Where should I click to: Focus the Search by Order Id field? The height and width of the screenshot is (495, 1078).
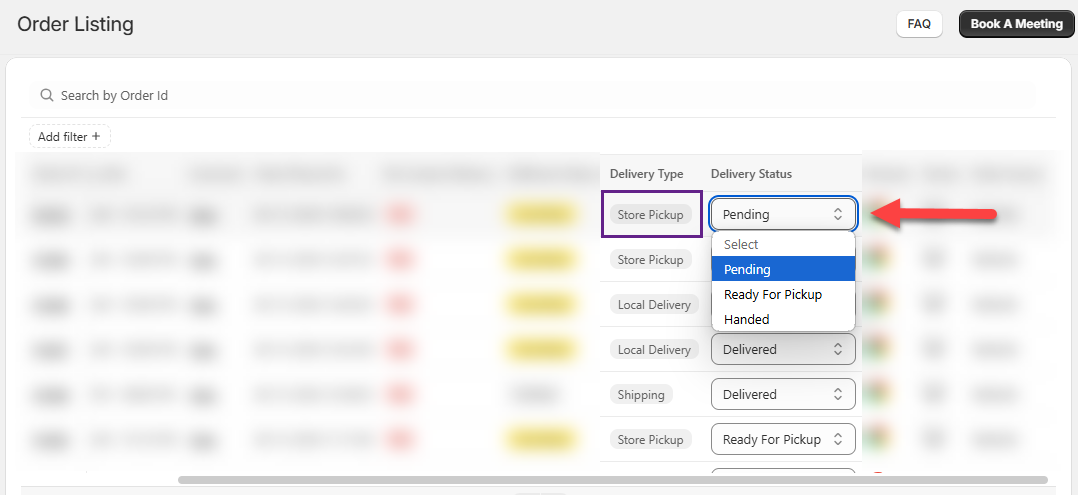pyautogui.click(x=400, y=96)
